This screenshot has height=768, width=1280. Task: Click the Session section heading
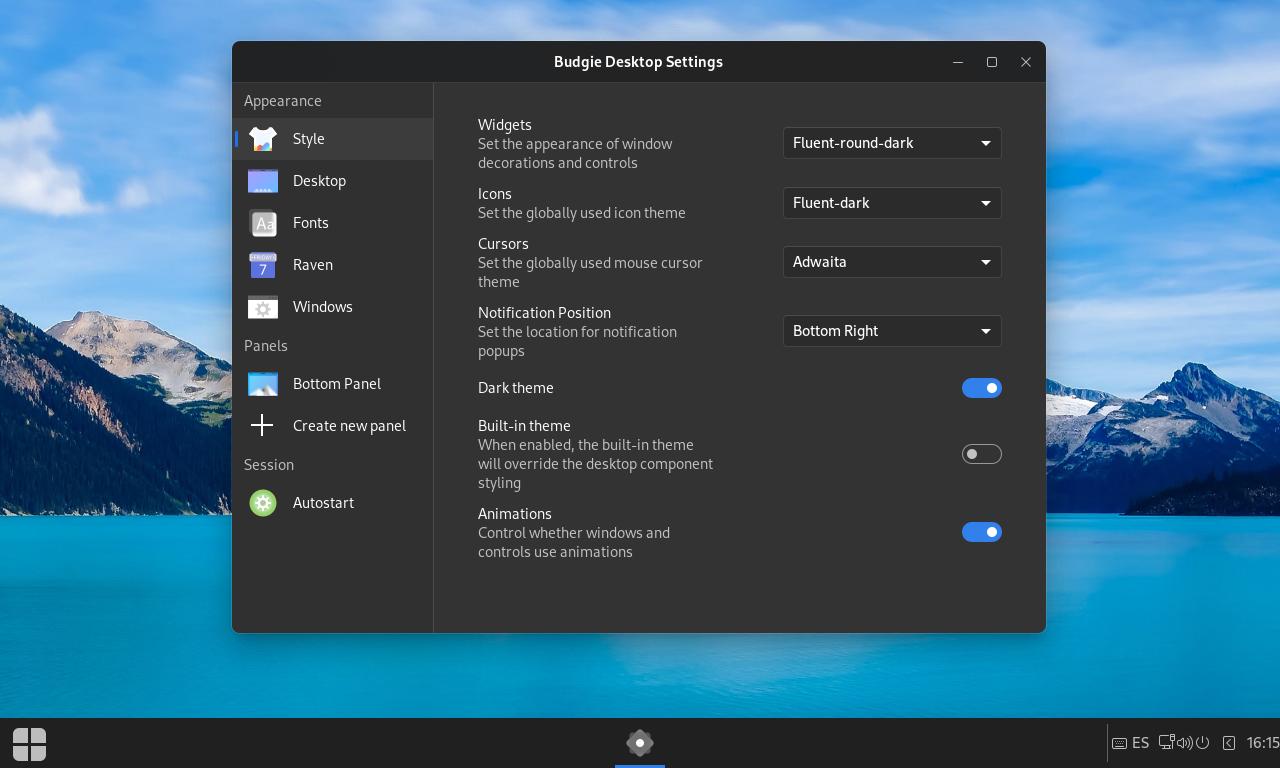tap(269, 465)
